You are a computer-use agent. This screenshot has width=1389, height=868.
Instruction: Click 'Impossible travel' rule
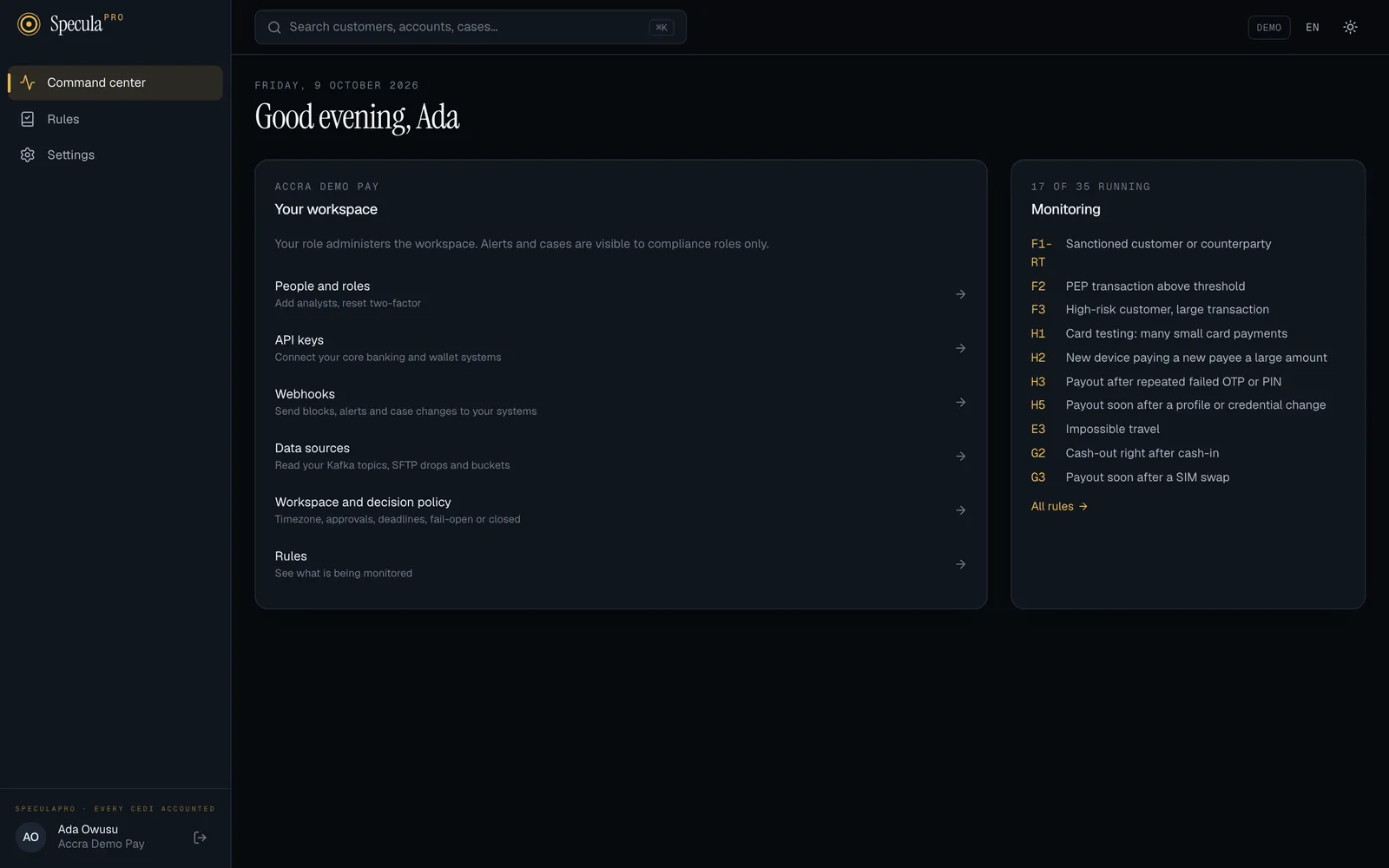coord(1112,430)
